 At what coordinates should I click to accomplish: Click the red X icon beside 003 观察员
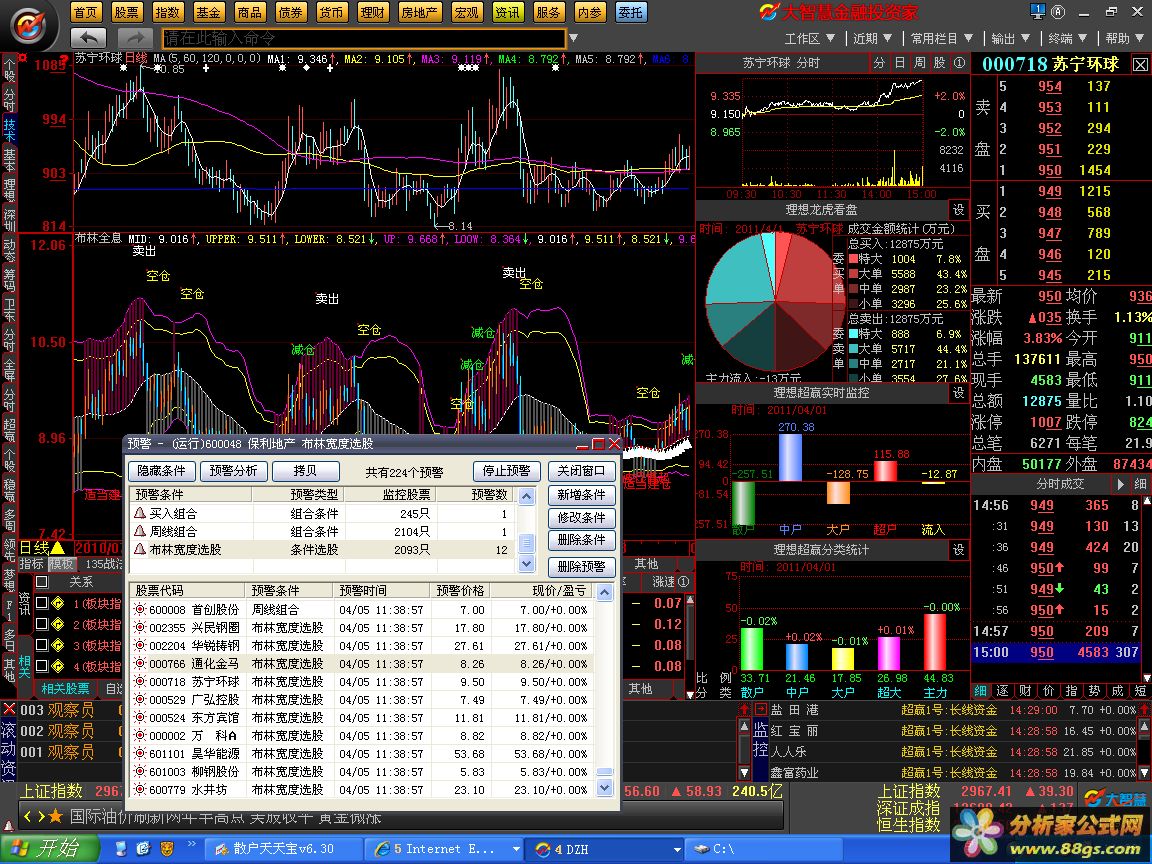click(9, 709)
